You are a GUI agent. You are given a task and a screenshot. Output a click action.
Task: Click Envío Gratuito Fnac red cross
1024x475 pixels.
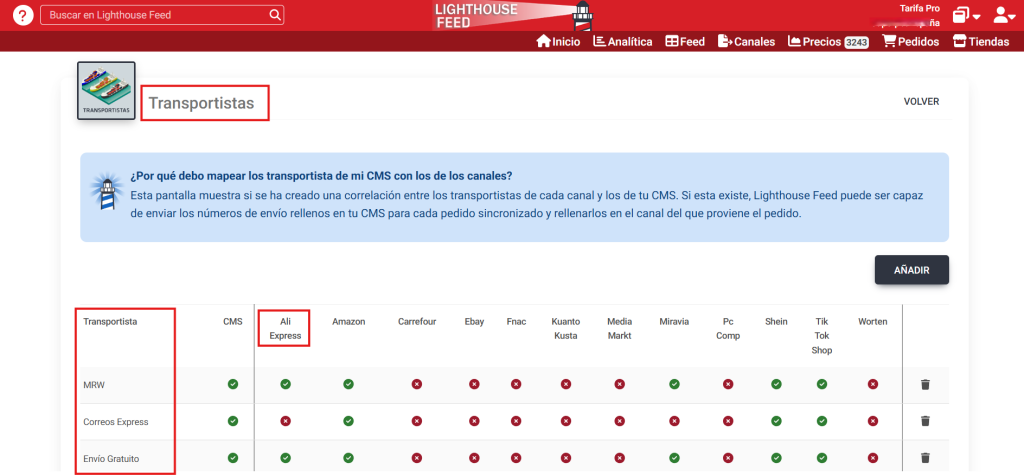pyautogui.click(x=516, y=457)
